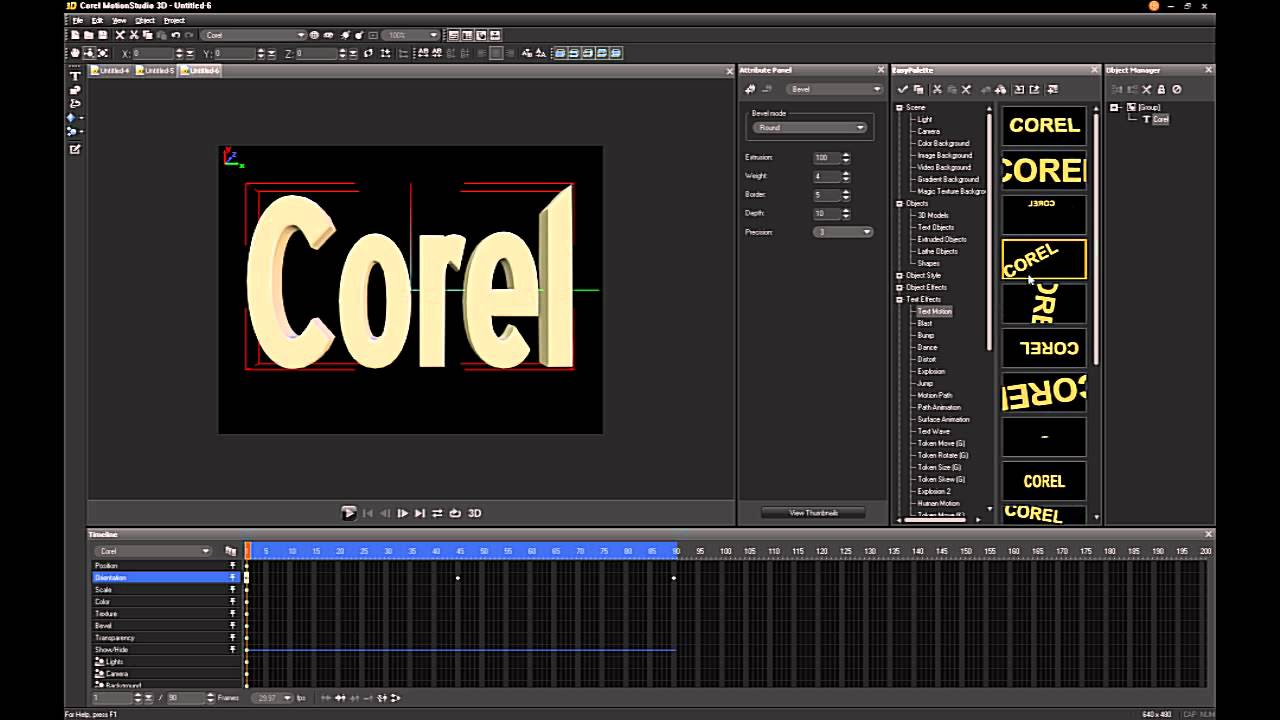1280x720 pixels.
Task: Click the Delete X icon in the main toolbar
Action: coord(120,35)
